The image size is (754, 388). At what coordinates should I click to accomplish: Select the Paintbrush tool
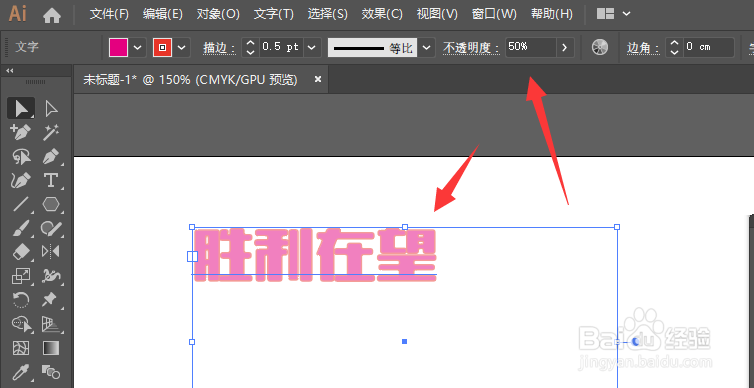21,228
